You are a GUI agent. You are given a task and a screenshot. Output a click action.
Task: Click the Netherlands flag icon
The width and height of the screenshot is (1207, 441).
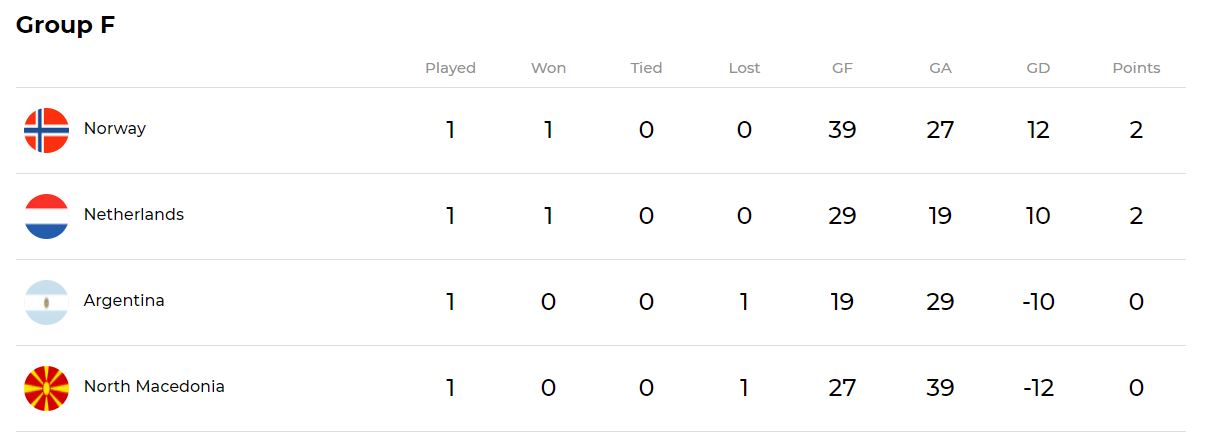(46, 216)
